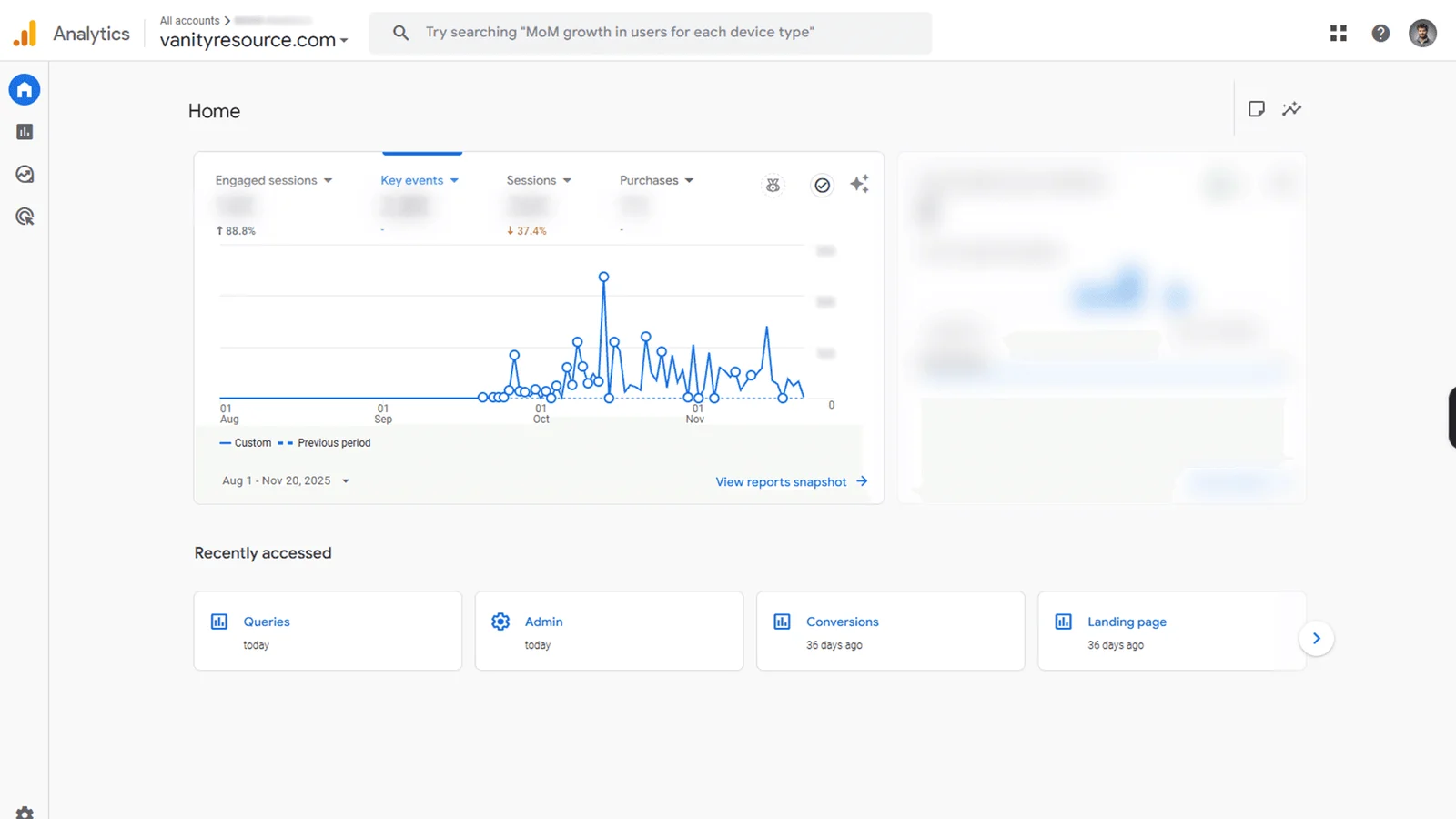Click the checkmark data quality icon
The height and width of the screenshot is (819, 1456).
point(822,186)
